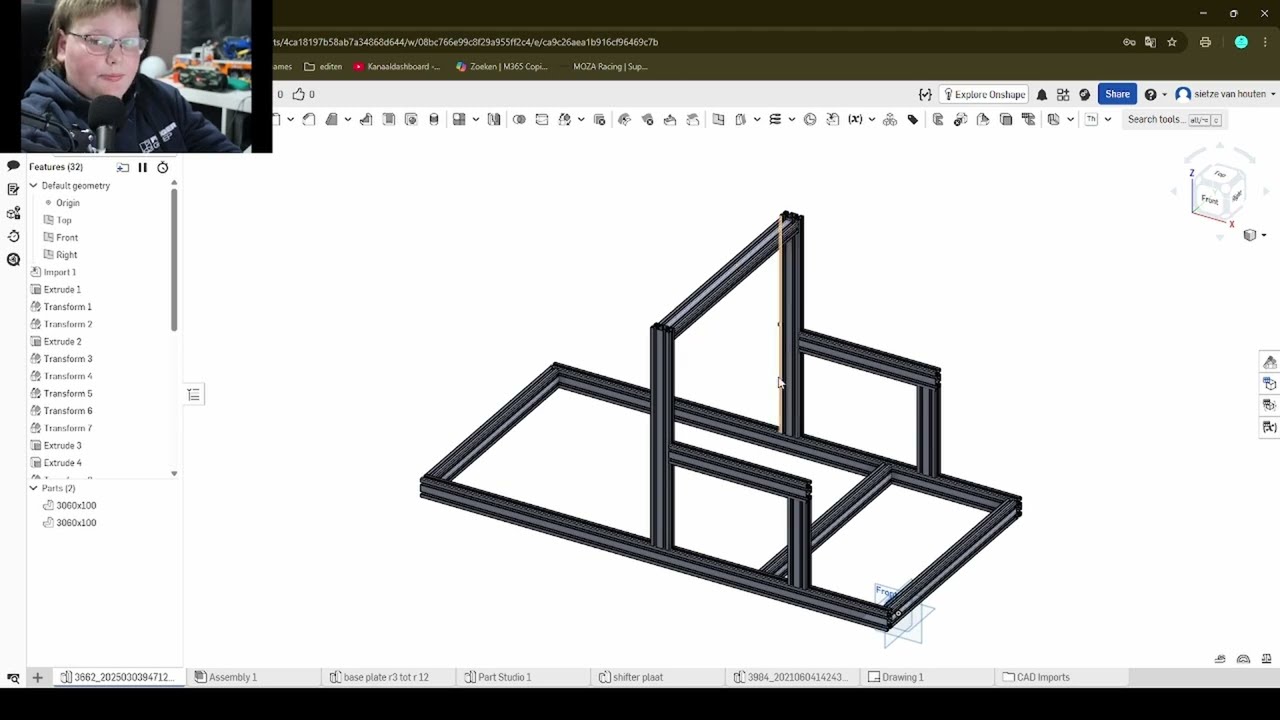Select the Linear pattern tool icon

[x=459, y=120]
